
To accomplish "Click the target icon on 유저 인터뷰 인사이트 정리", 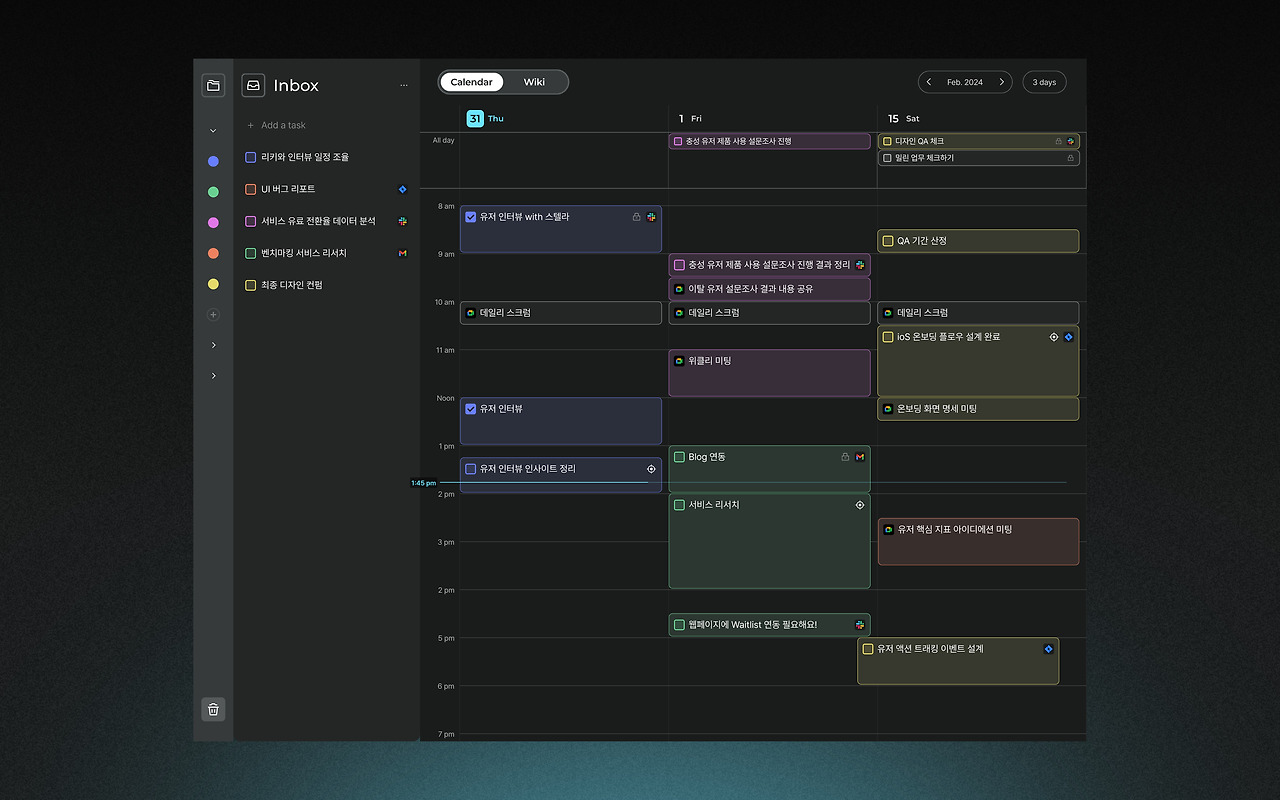I will coord(651,468).
